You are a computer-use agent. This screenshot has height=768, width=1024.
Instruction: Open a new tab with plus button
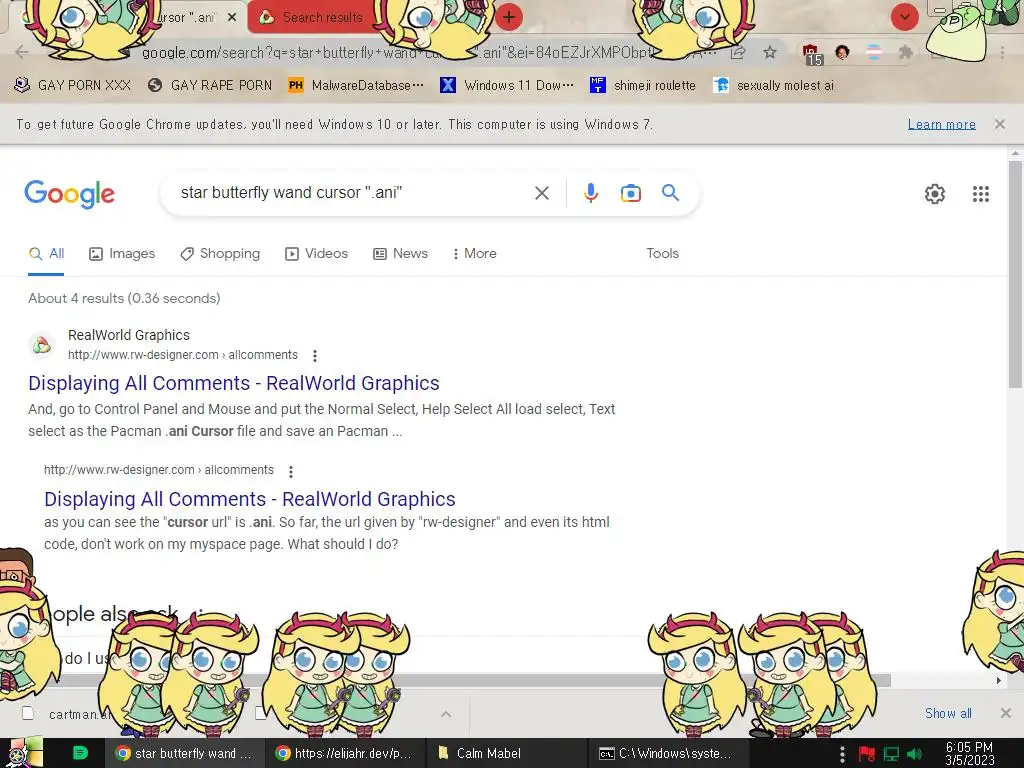tap(509, 17)
